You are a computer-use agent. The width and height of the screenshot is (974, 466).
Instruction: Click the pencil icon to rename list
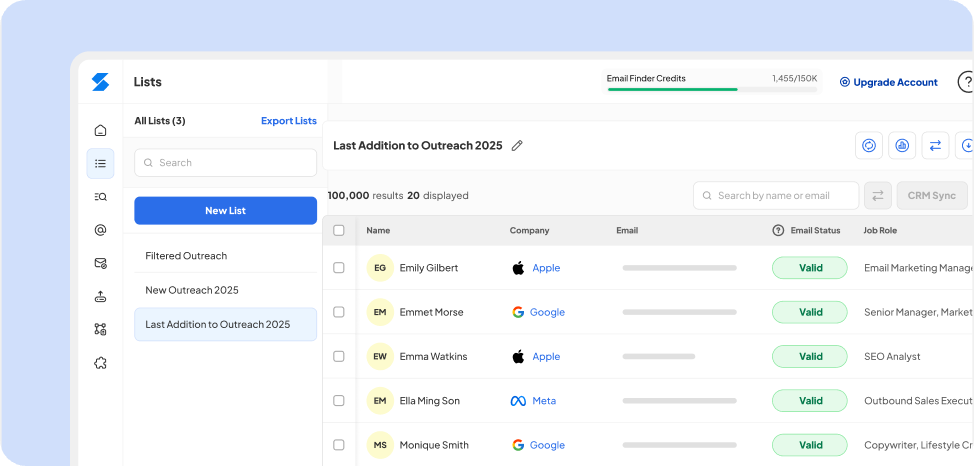[x=517, y=146]
